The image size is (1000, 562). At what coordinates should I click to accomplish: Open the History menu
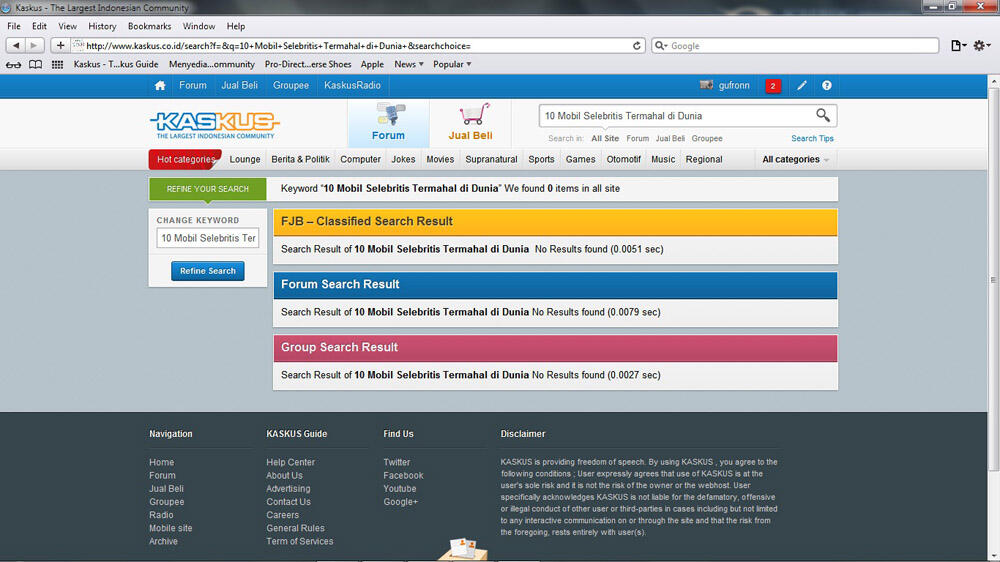pyautogui.click(x=102, y=26)
